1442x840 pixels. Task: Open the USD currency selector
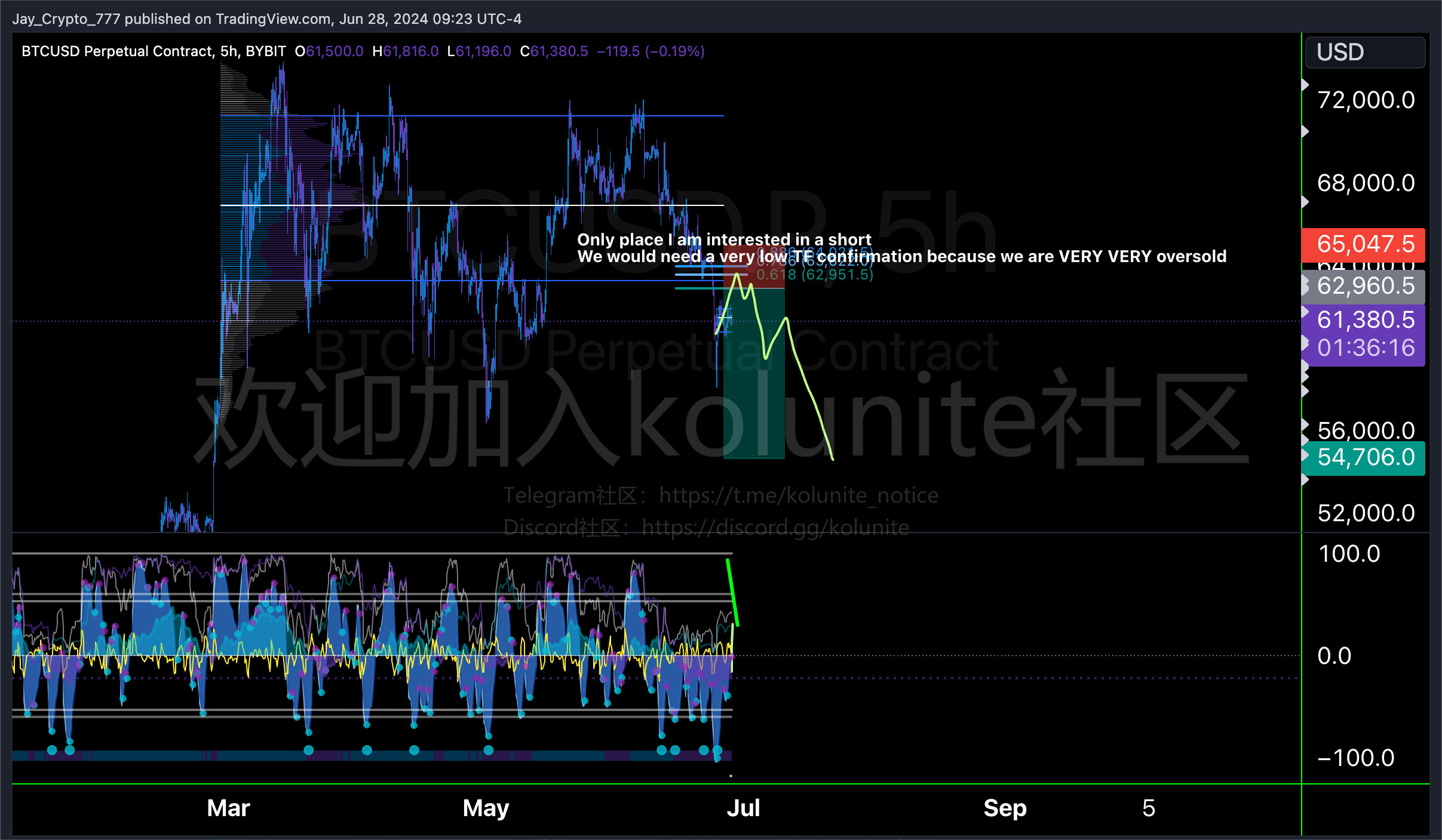click(x=1365, y=53)
